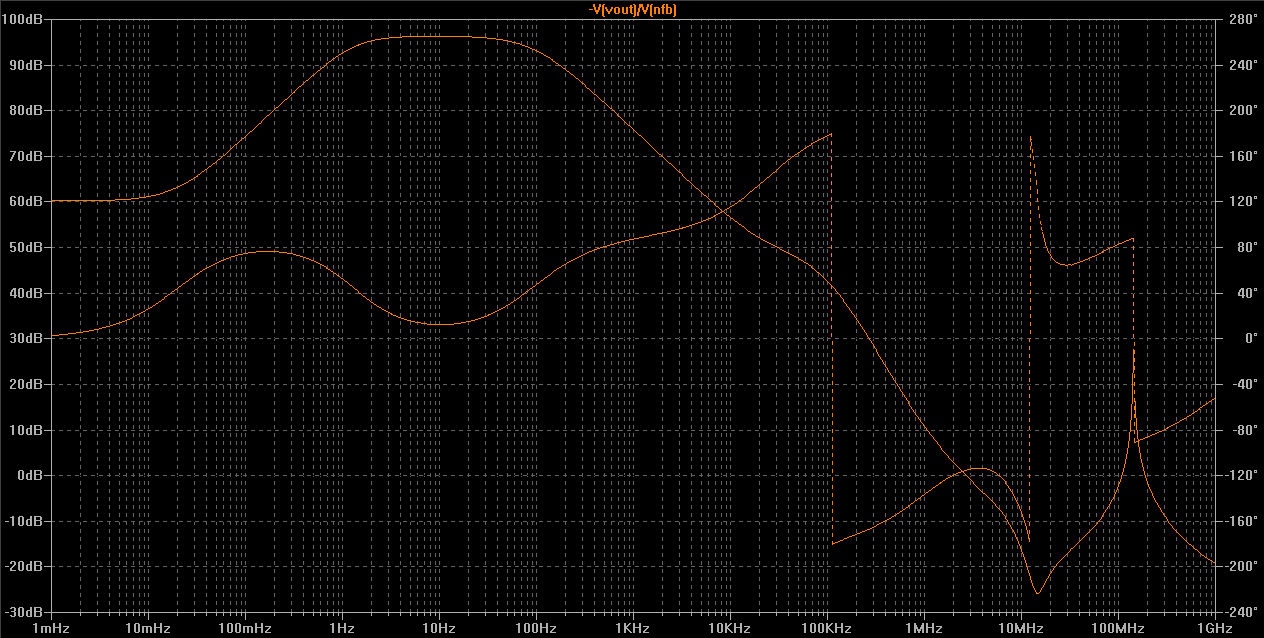Screen dimensions: 1264x638
Task: Click the 100dB magnitude axis label
Action: click(x=22, y=19)
